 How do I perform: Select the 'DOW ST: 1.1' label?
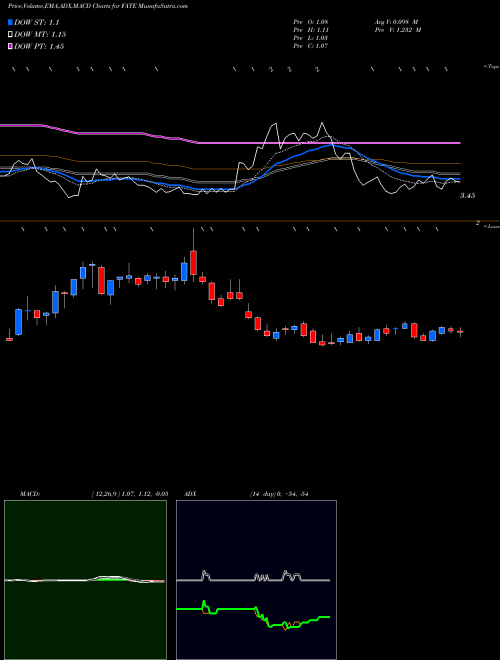click(x=37, y=23)
